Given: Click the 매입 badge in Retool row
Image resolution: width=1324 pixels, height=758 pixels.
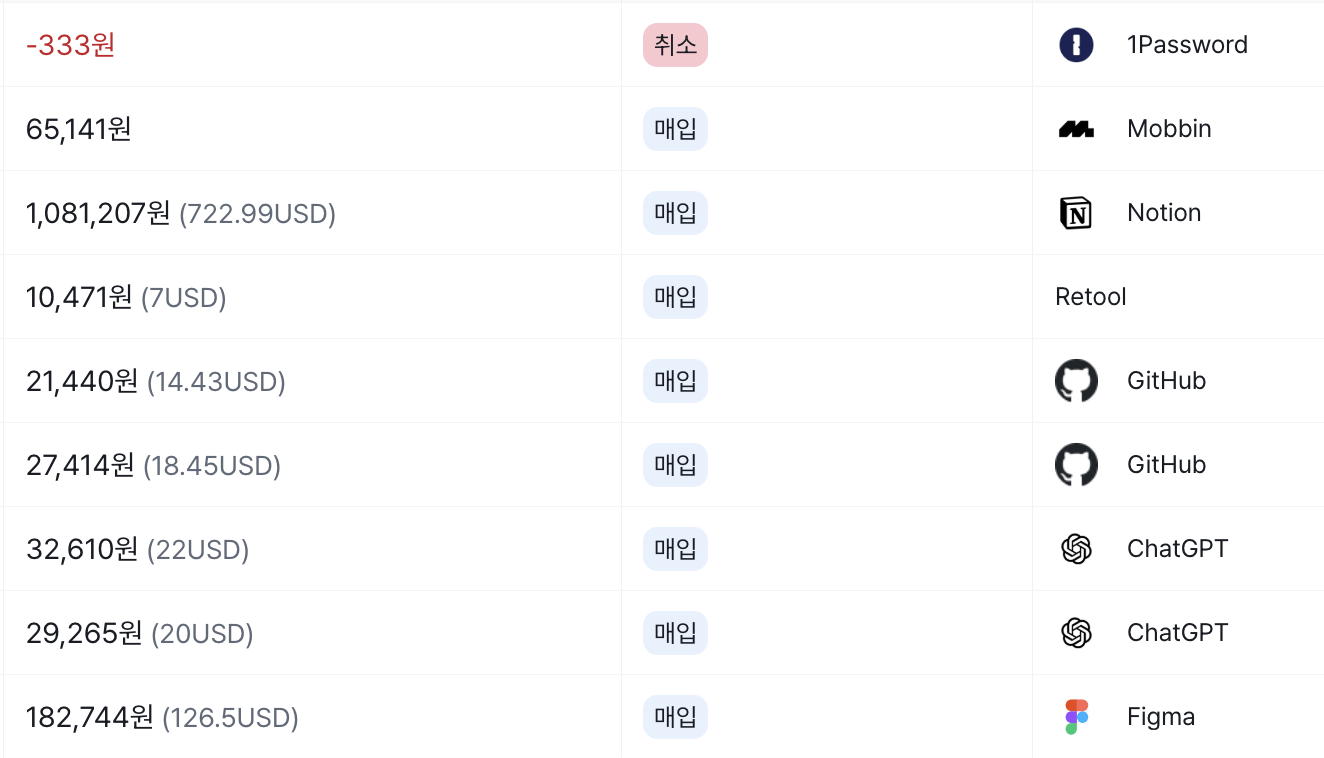Looking at the screenshot, I should (675, 297).
